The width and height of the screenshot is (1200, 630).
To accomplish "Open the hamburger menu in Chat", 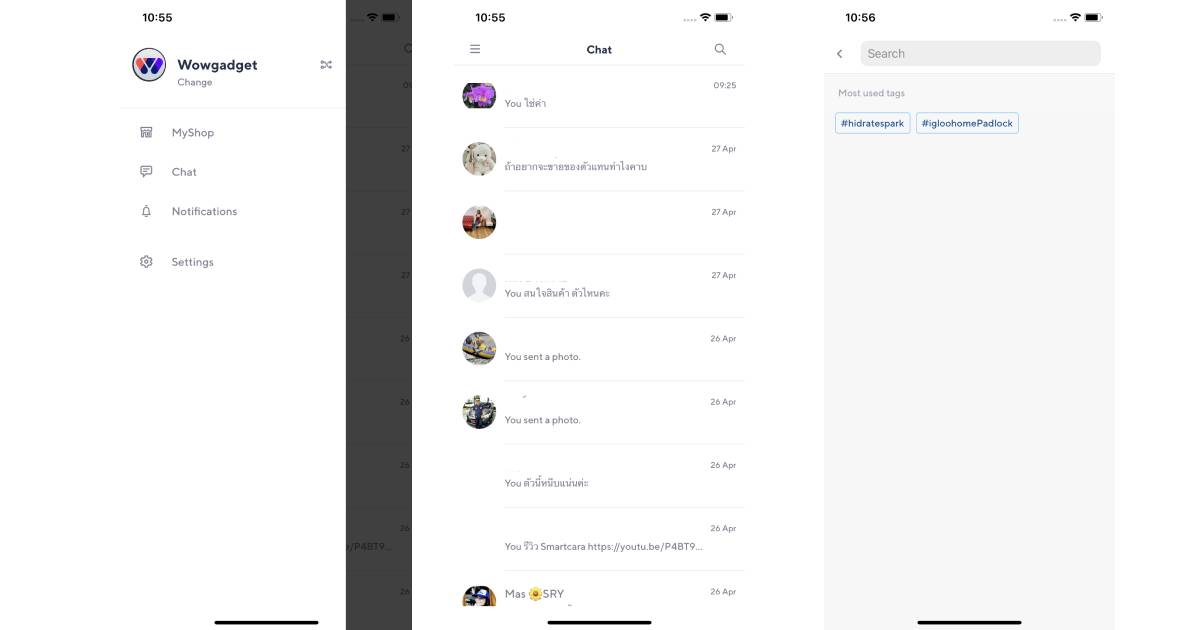I will point(475,49).
